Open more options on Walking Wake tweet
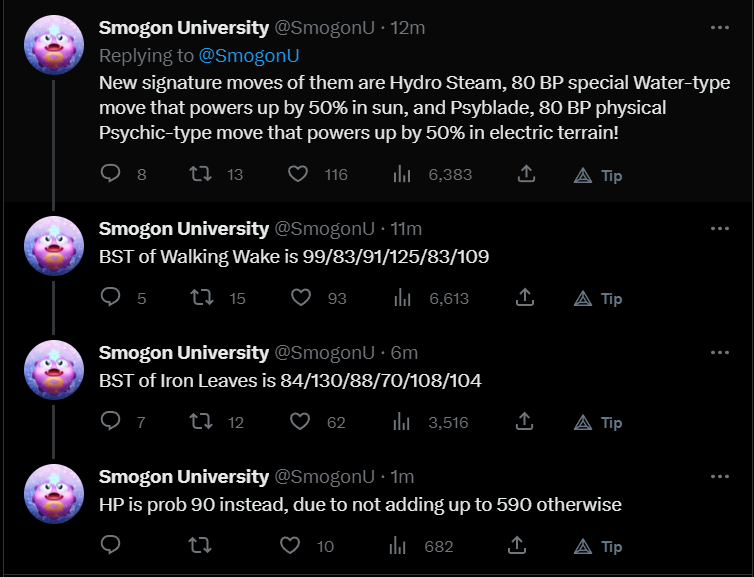 tap(719, 229)
